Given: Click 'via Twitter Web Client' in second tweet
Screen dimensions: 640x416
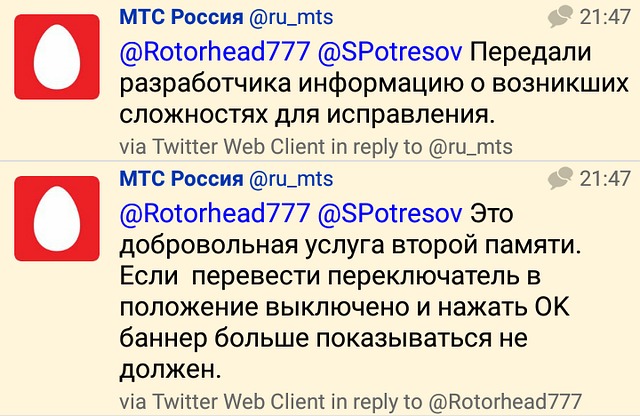Looking at the screenshot, I should tap(222, 401).
